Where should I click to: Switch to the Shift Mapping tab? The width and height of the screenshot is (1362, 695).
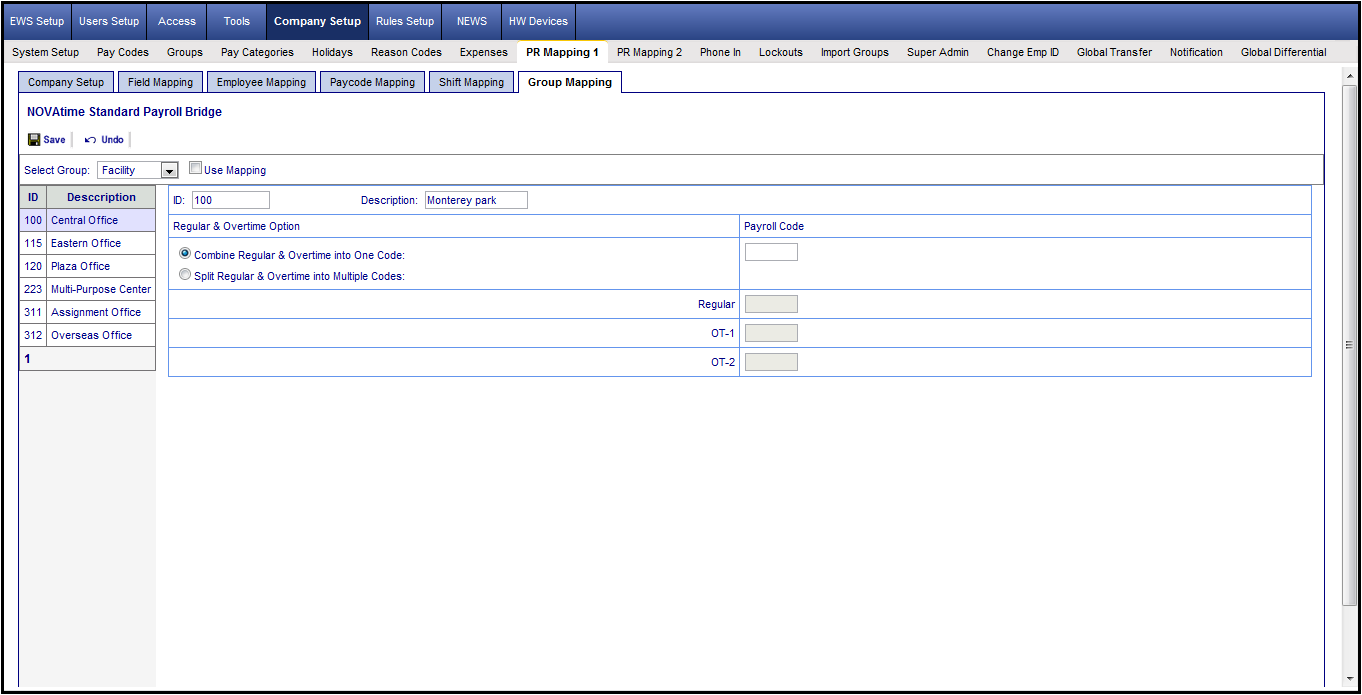tap(472, 82)
